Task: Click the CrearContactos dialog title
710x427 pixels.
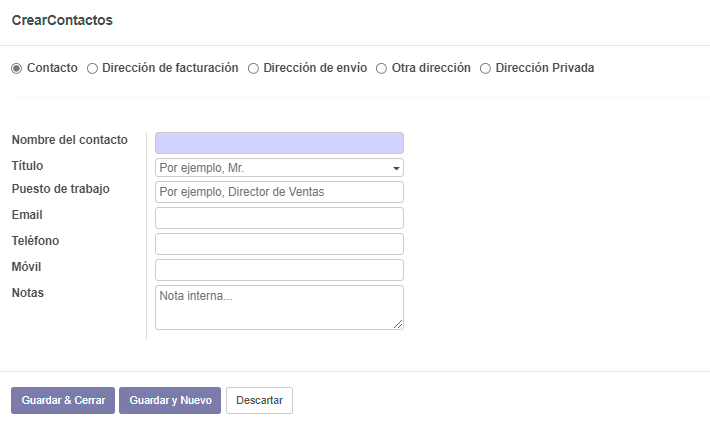Action: click(x=62, y=20)
